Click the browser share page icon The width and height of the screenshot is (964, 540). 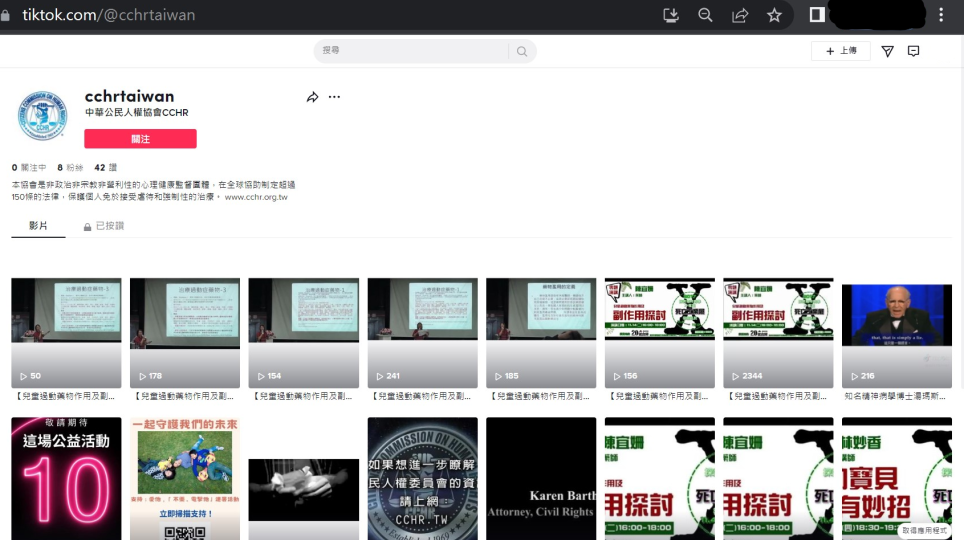(x=740, y=15)
